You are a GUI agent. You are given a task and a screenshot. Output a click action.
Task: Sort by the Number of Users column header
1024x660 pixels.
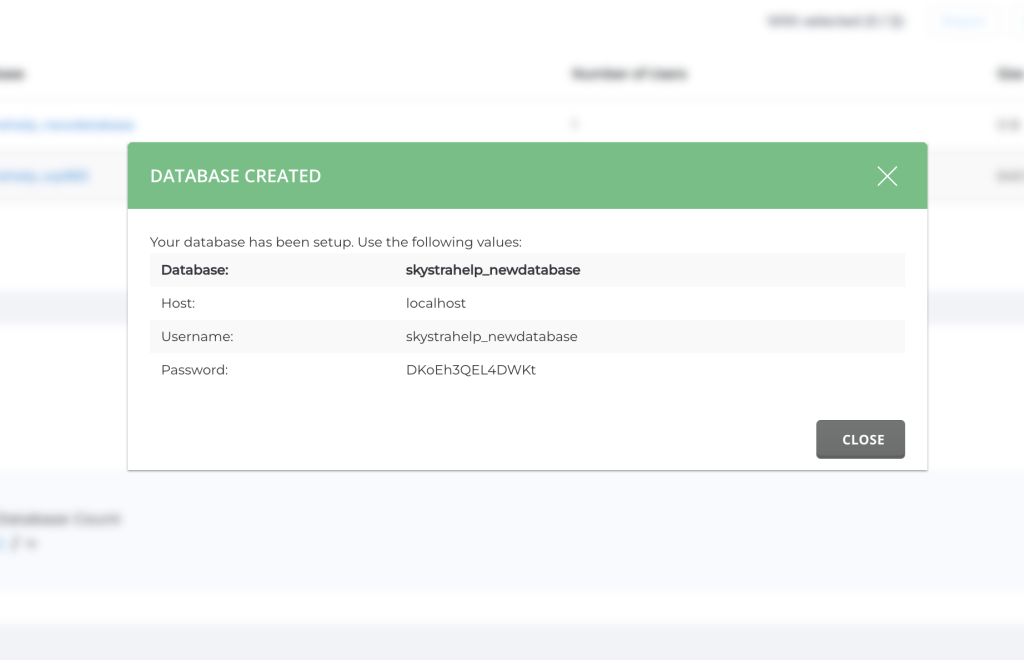click(x=628, y=74)
